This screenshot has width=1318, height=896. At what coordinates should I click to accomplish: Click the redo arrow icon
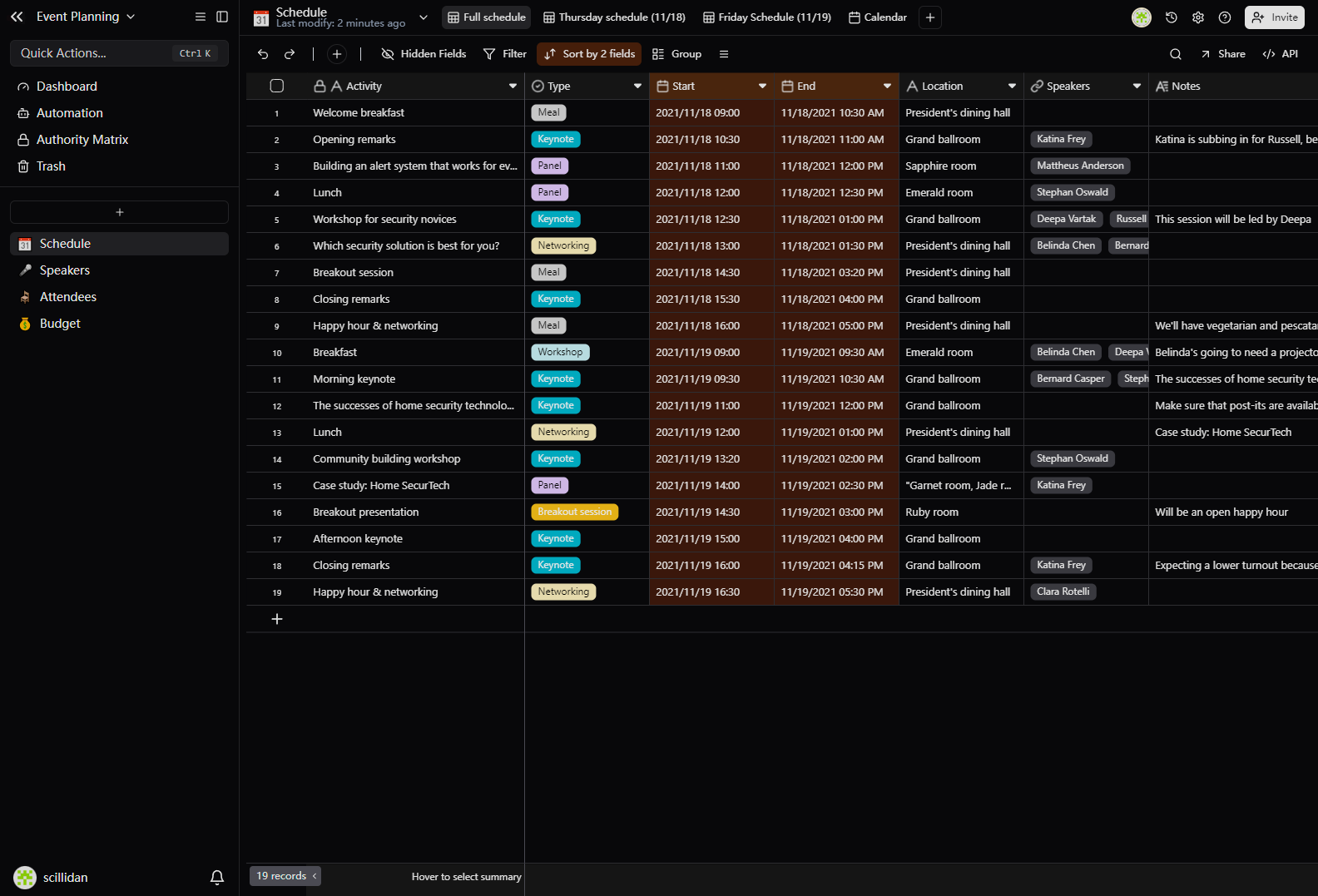click(x=290, y=54)
